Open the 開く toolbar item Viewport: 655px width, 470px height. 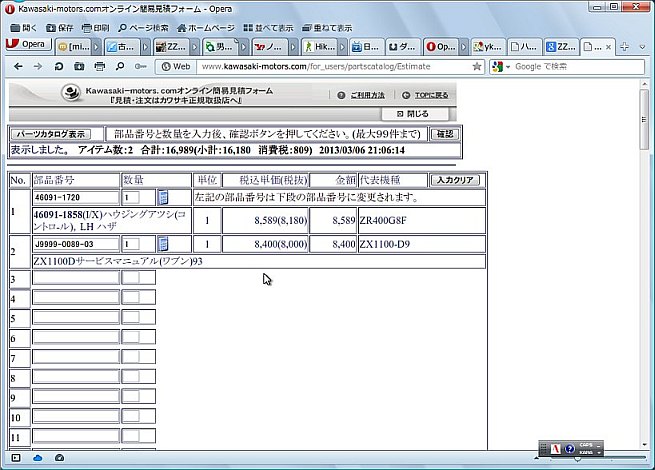[23, 28]
